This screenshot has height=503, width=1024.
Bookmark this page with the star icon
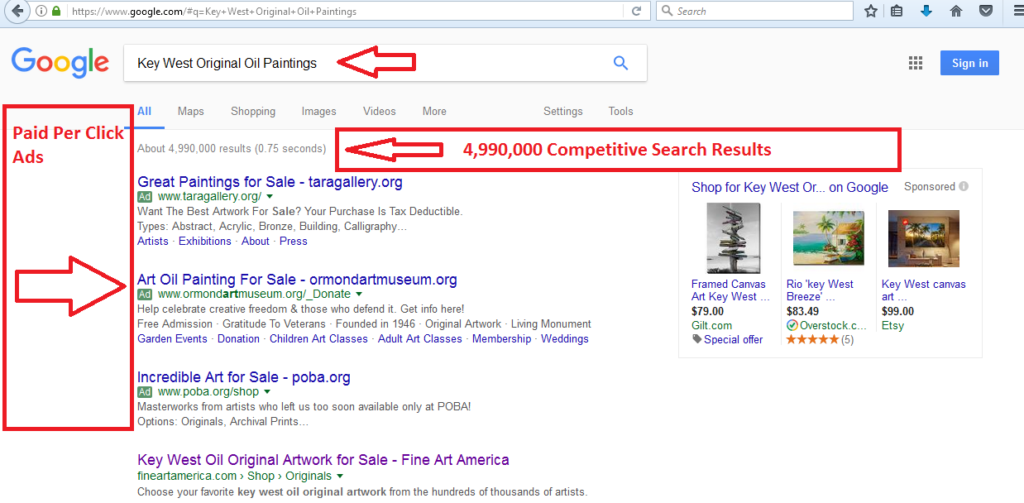[x=871, y=12]
